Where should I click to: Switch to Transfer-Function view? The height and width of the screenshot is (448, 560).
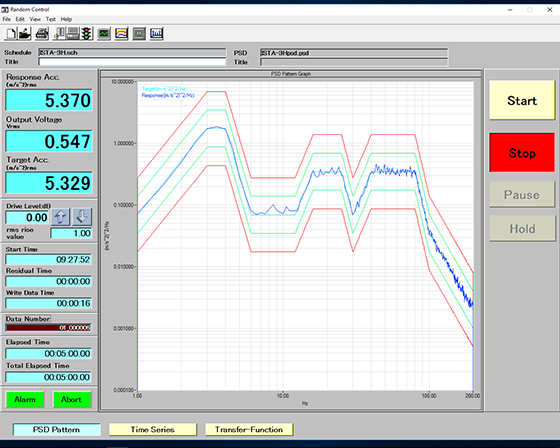[x=249, y=429]
